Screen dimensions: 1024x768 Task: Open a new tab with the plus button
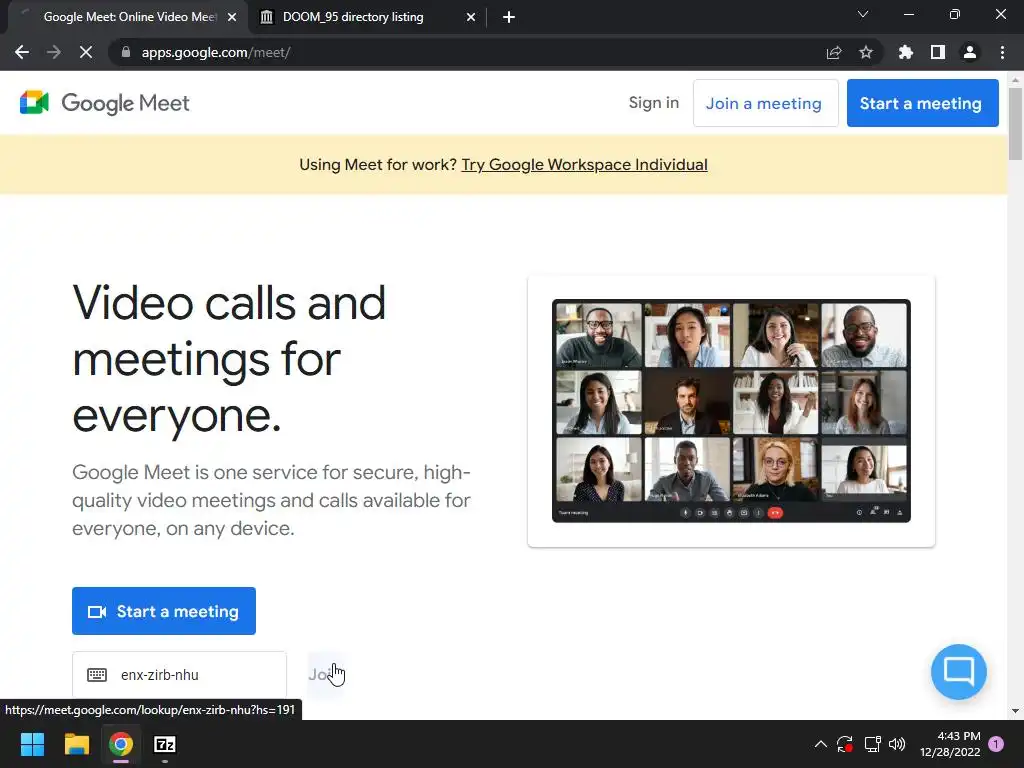pos(509,17)
